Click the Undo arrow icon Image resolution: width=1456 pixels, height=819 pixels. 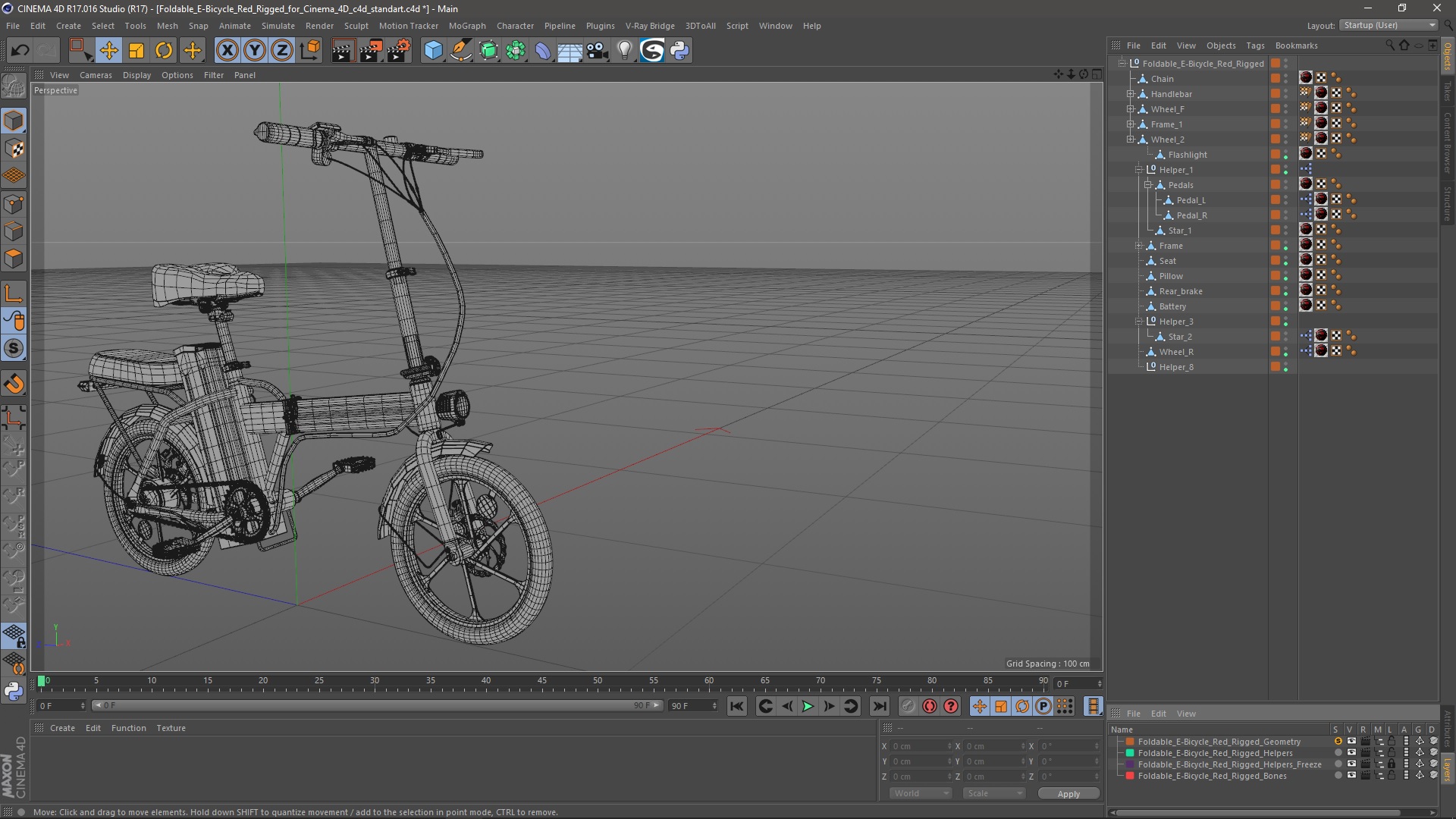point(20,51)
